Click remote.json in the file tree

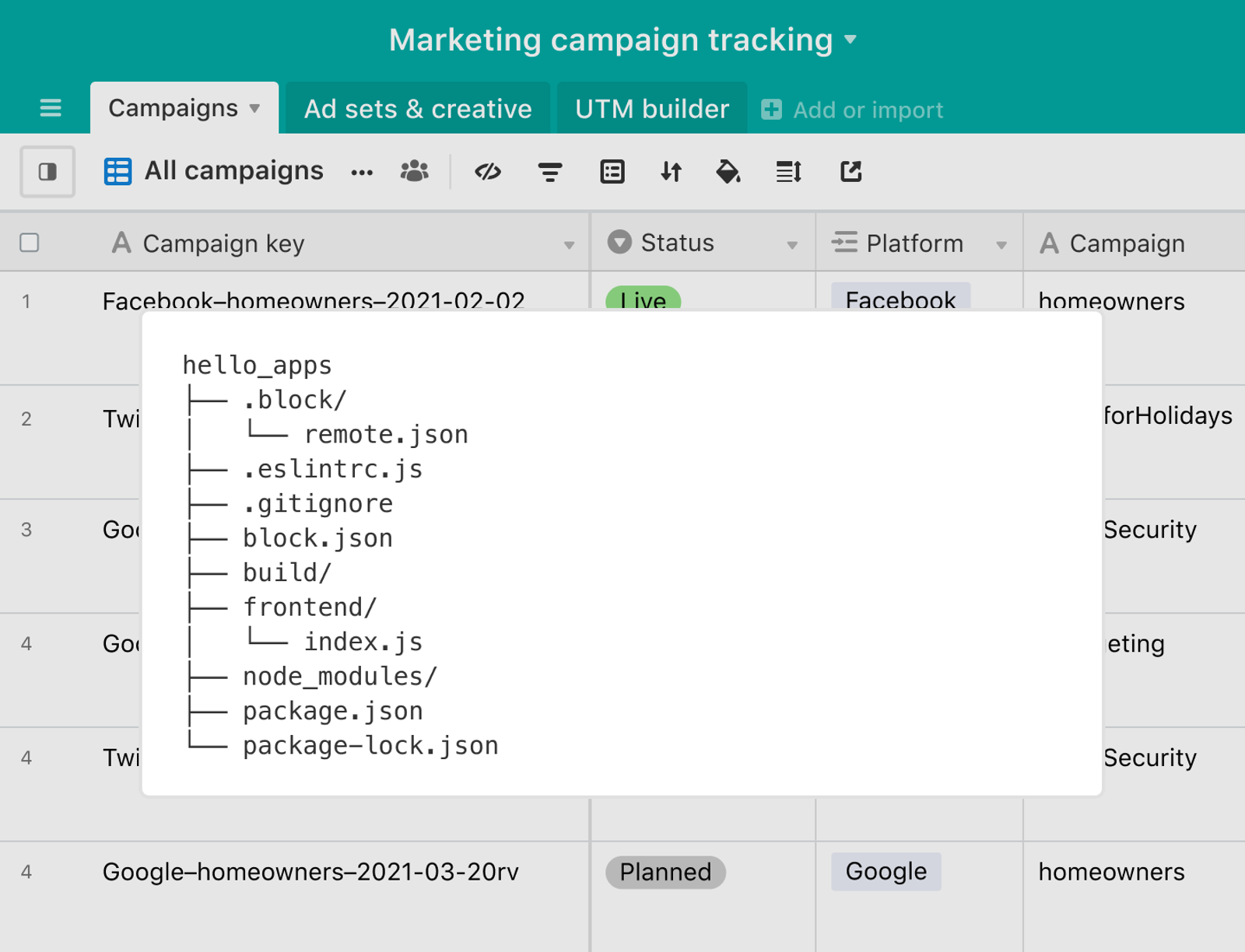coord(387,434)
